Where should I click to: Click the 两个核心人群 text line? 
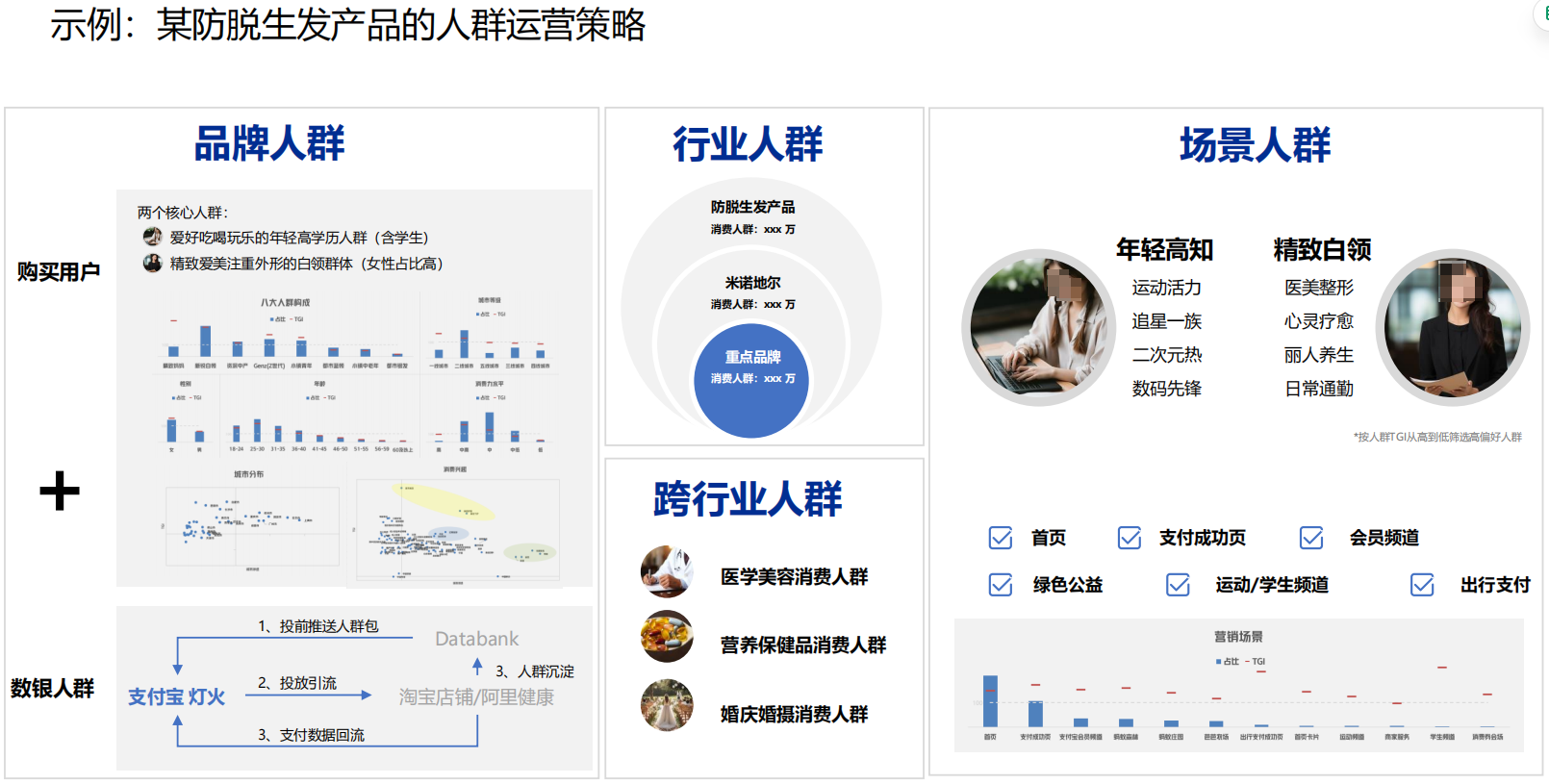[x=182, y=213]
